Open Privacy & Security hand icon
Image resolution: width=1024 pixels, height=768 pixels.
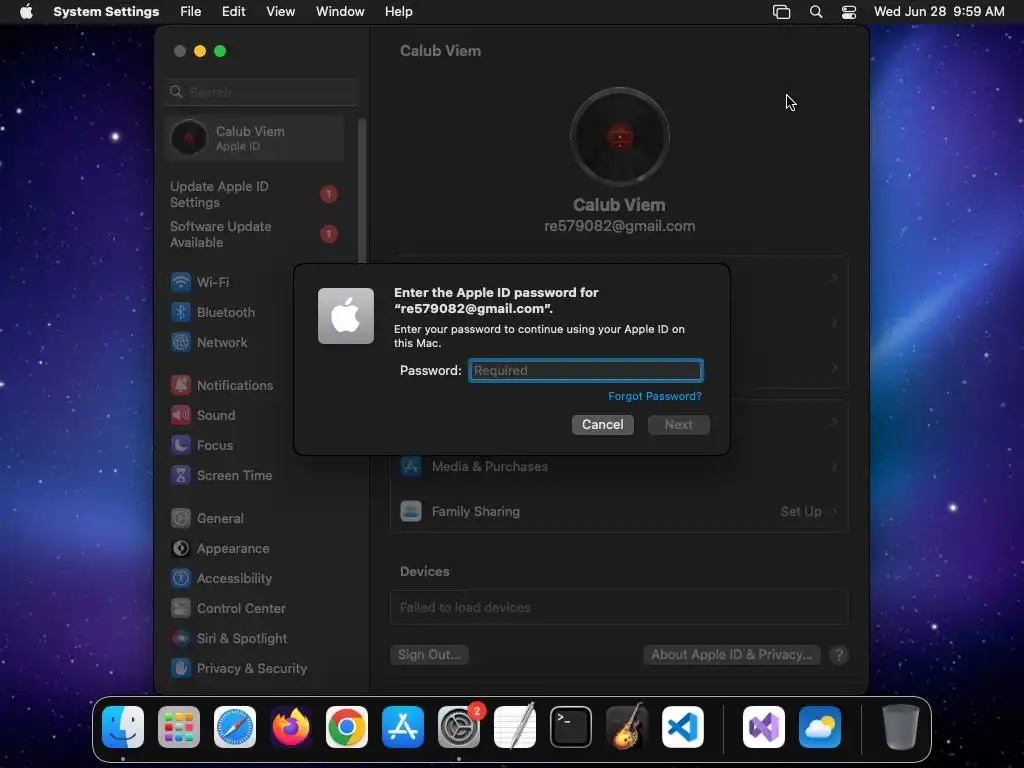pos(181,669)
